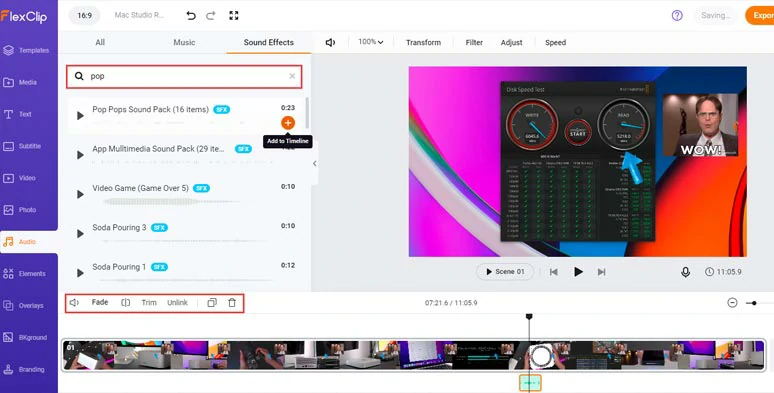The image size is (774, 393).
Task: Start voice recording with microphone icon
Action: [685, 272]
